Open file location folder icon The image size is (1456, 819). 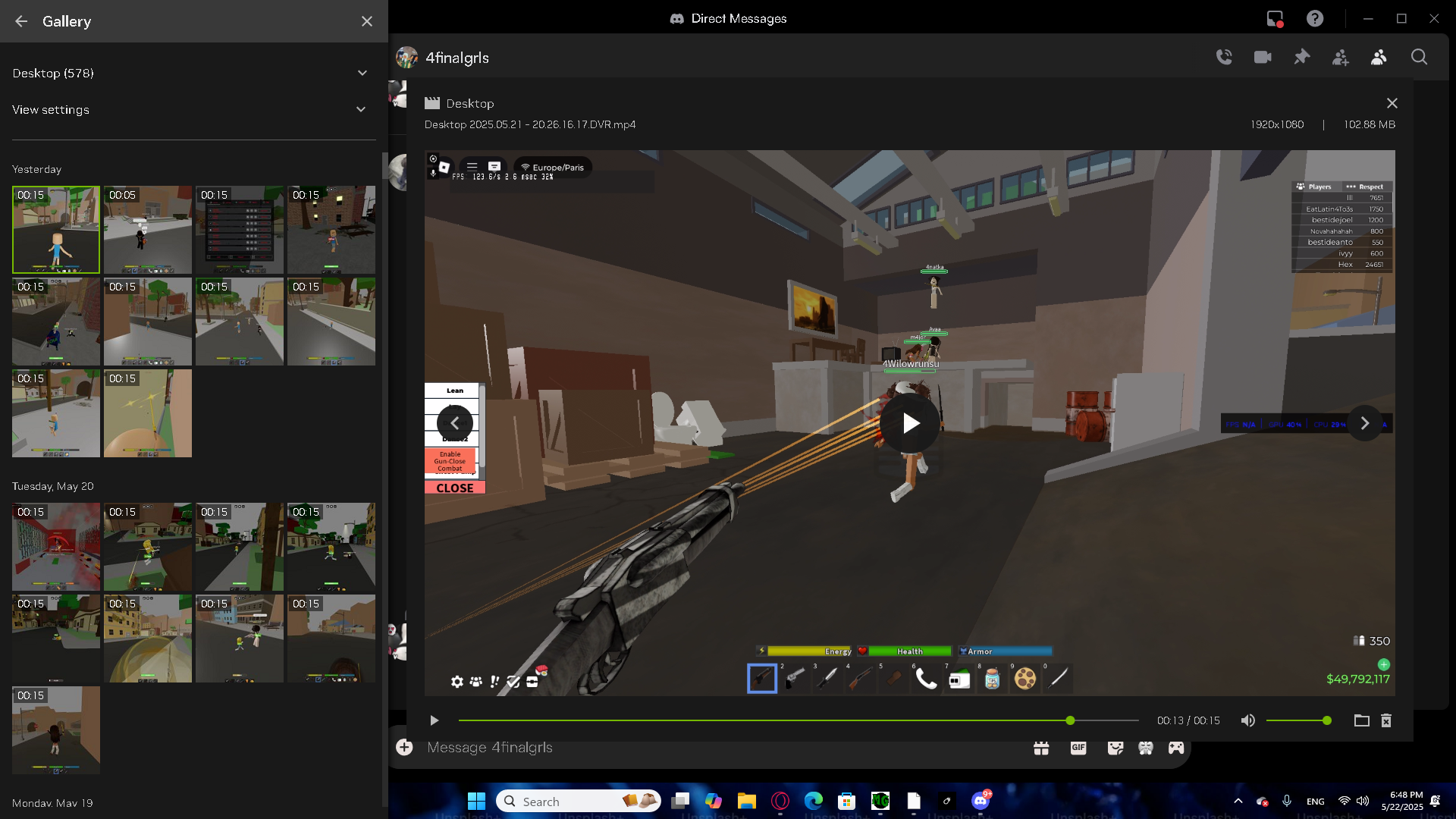(x=1361, y=720)
